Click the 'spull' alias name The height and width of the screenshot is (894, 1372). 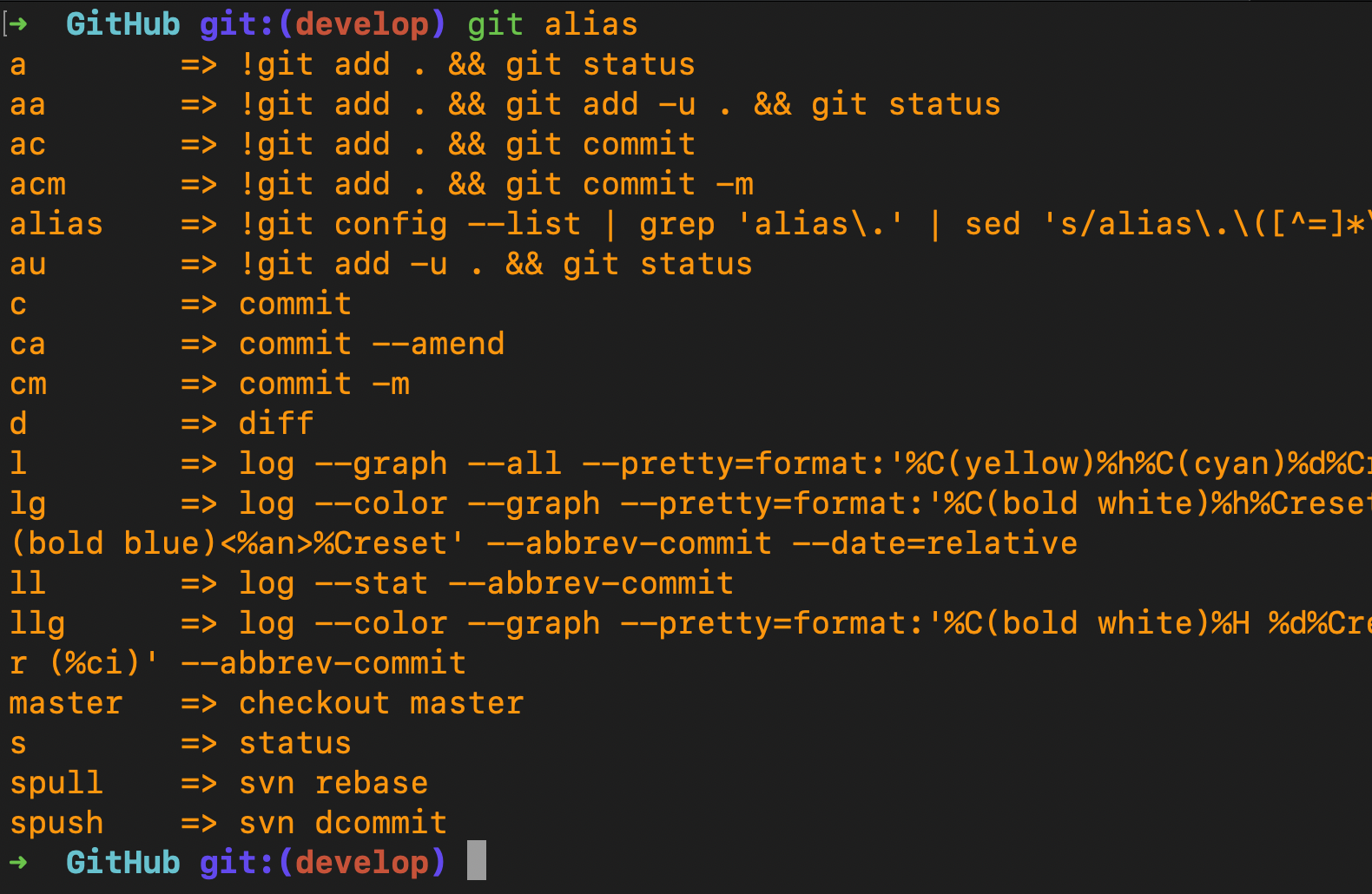click(56, 783)
